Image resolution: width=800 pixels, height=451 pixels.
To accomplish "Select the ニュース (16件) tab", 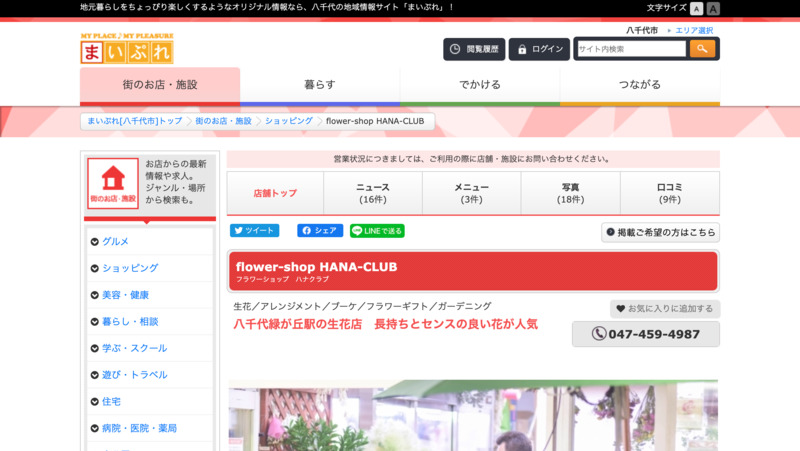I will pyautogui.click(x=373, y=193).
